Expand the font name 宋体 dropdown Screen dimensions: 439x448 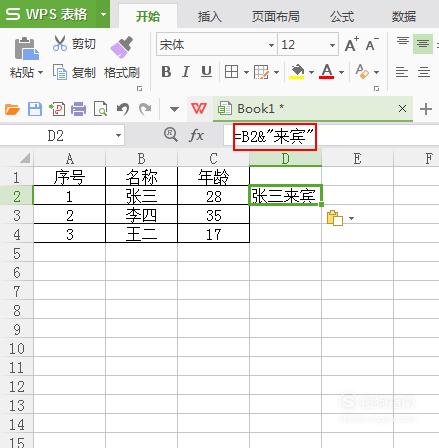click(271, 45)
